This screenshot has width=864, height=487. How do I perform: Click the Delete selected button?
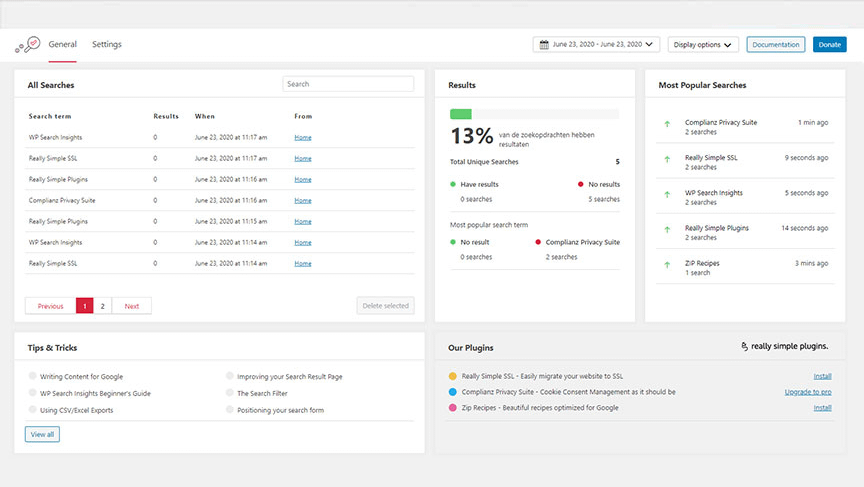[x=386, y=306]
